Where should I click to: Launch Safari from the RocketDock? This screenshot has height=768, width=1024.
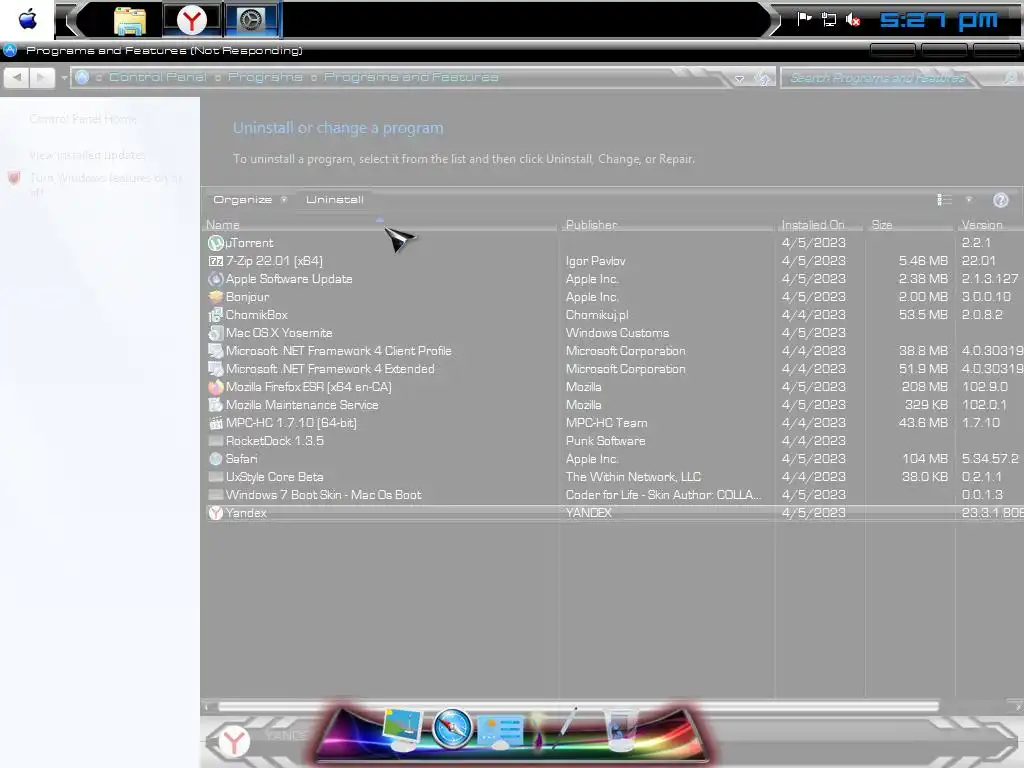click(x=452, y=728)
